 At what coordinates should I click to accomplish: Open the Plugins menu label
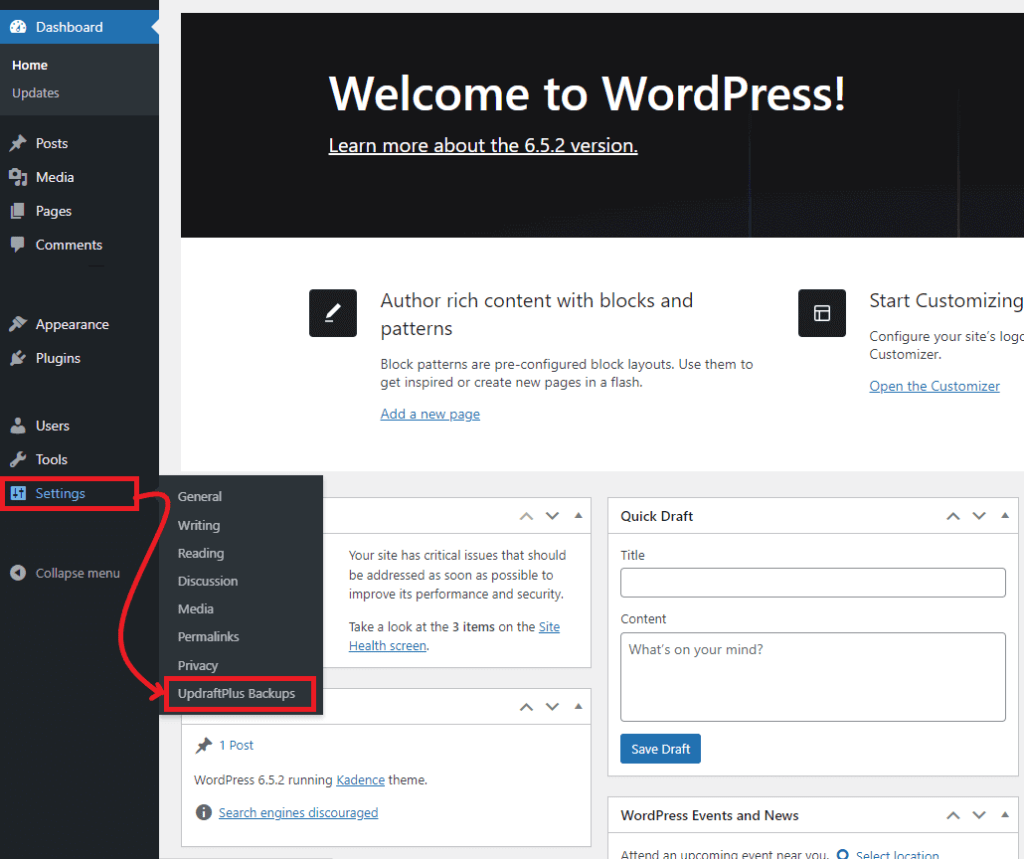click(58, 358)
